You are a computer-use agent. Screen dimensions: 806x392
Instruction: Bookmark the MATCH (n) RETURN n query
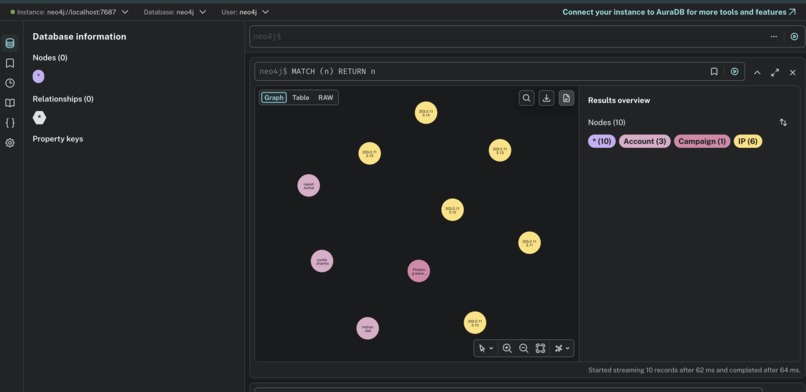tap(714, 71)
